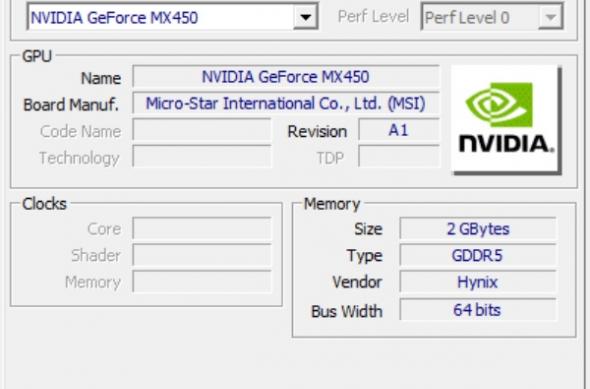Click the Revision A1 value
This screenshot has width=590, height=389.
coord(399,130)
